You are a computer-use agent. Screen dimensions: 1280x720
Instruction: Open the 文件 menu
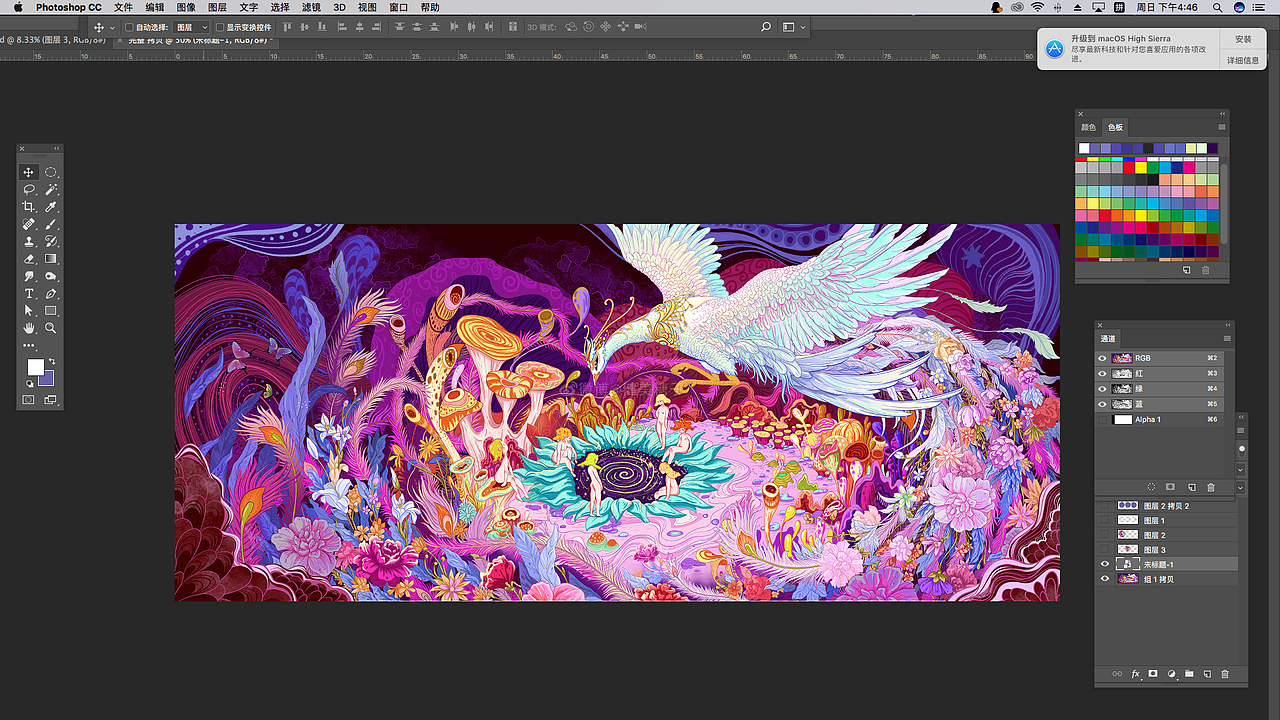click(x=123, y=7)
